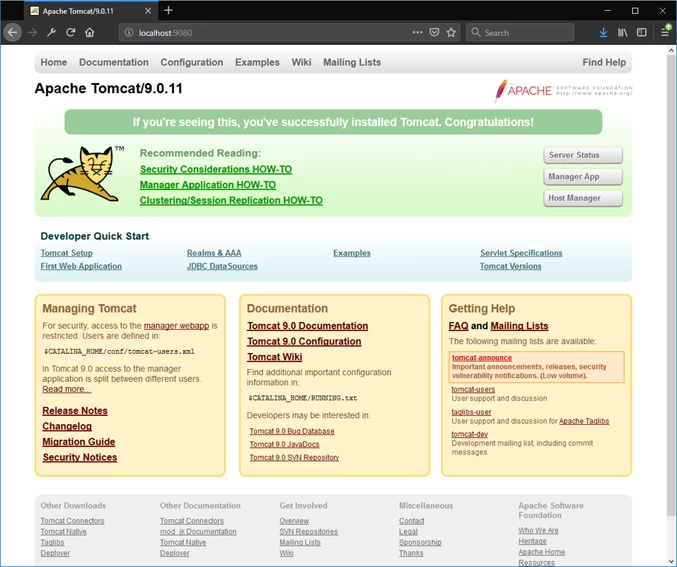
Task: Click the Apache Software Foundation logo
Action: coord(563,90)
